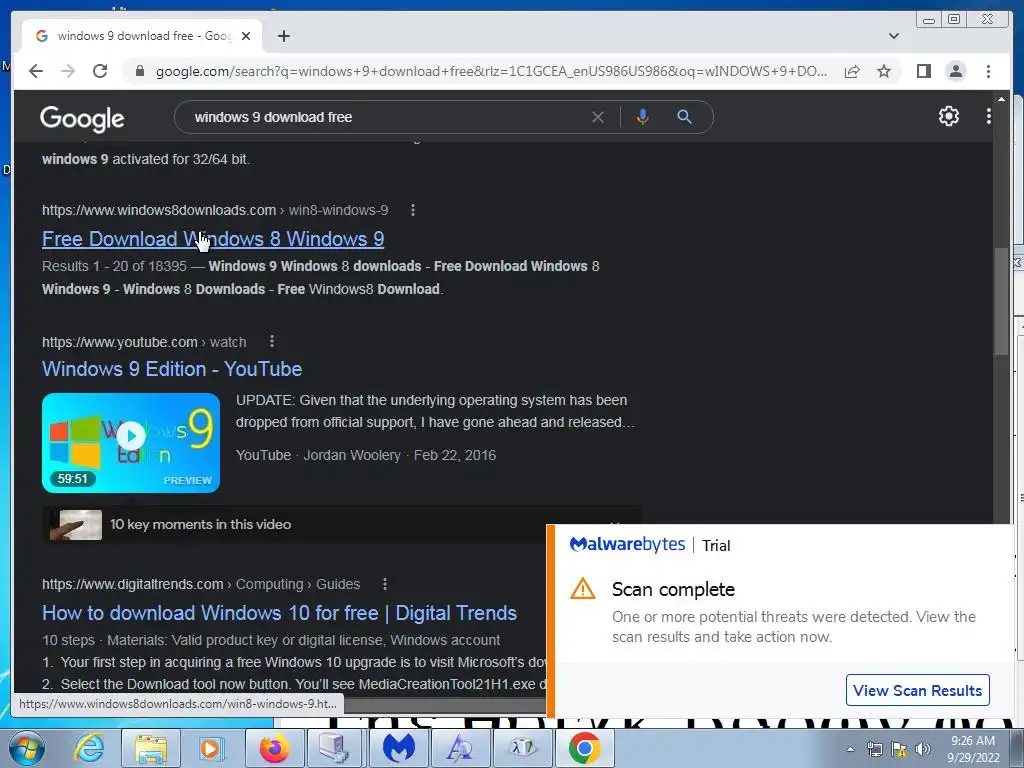Click the page vertical scrollbar thumb
Image resolution: width=1024 pixels, height=768 pixels.
point(1000,301)
